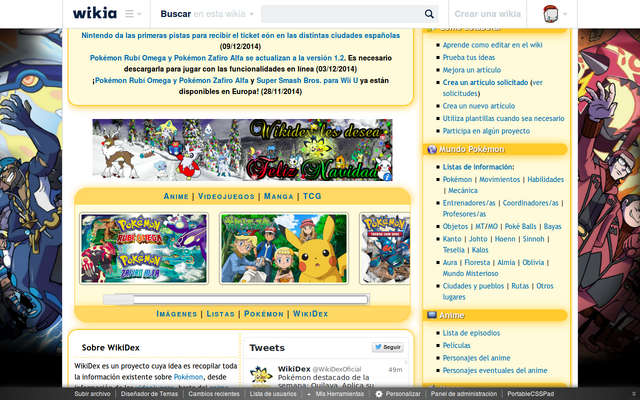Click 'Cambios recientes' in toolbar
The width and height of the screenshot is (640, 400).
point(214,394)
